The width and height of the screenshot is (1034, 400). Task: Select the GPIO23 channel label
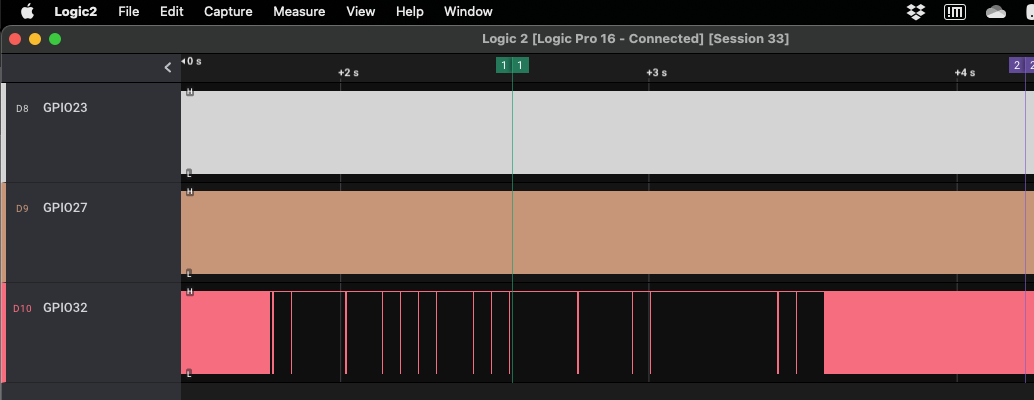click(x=65, y=107)
